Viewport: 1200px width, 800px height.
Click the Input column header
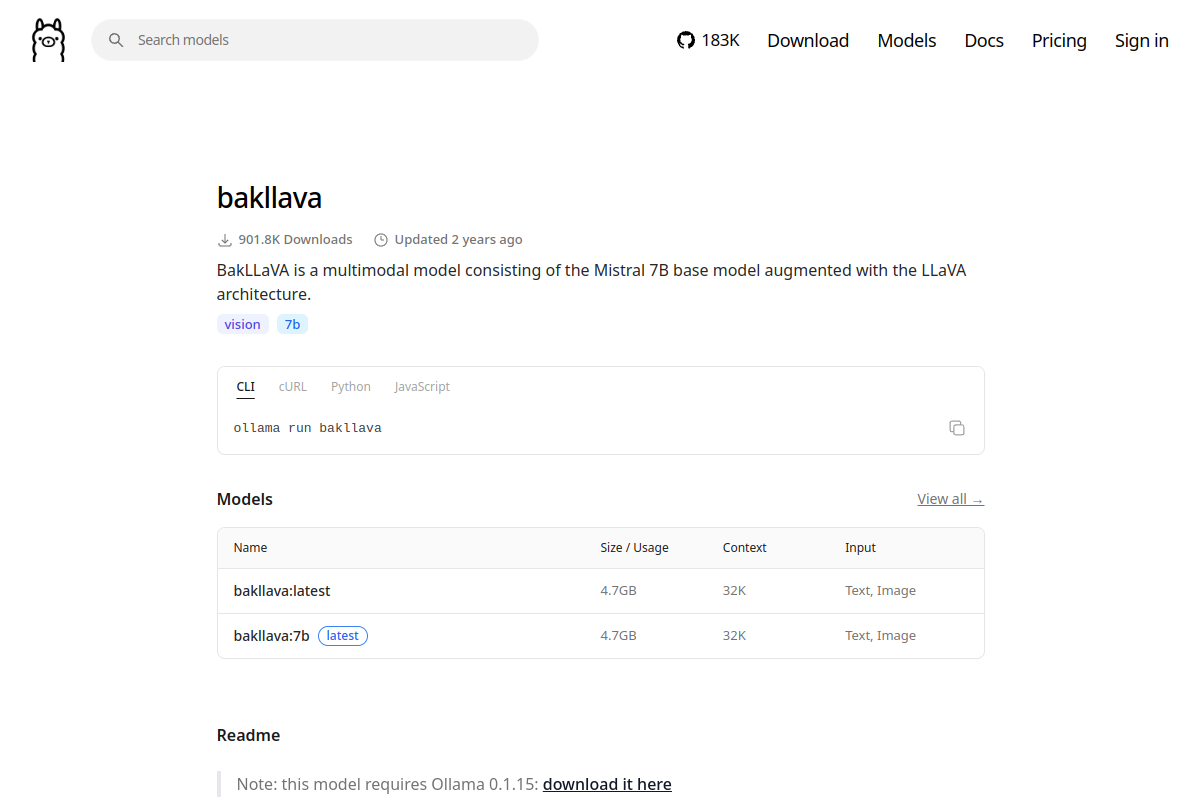(x=860, y=548)
